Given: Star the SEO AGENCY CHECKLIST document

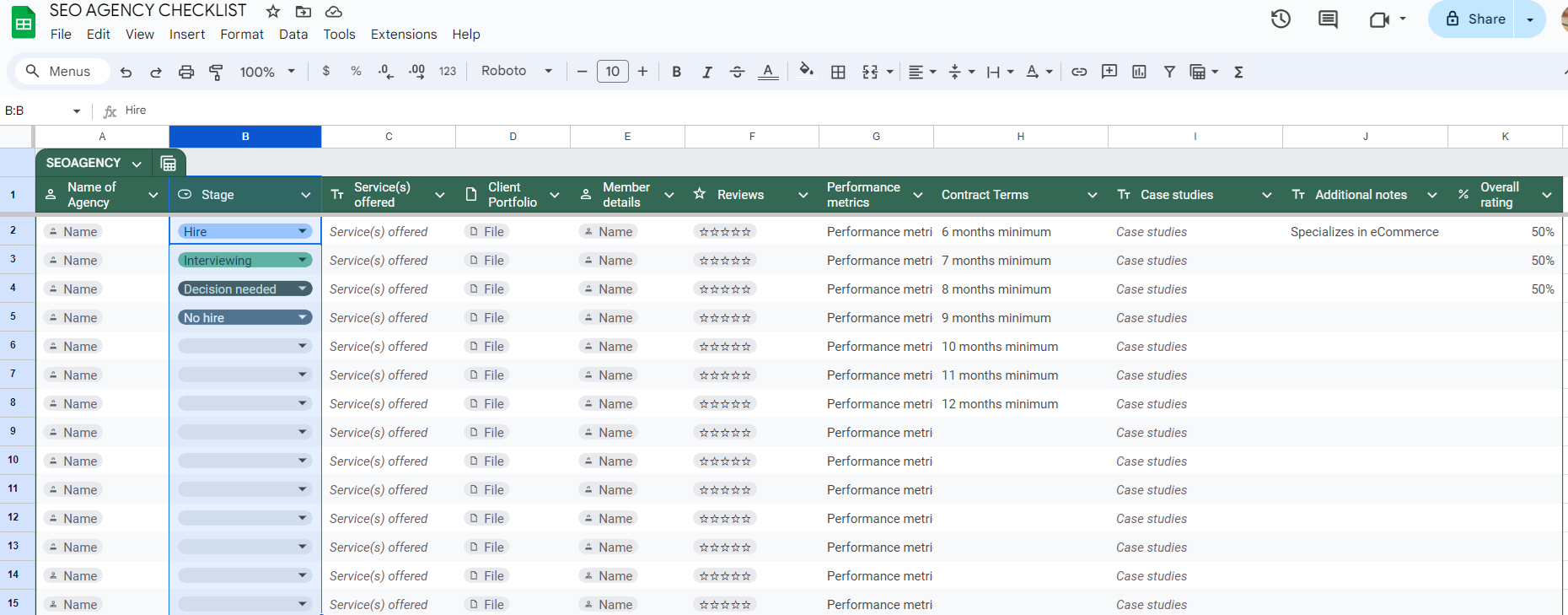Looking at the screenshot, I should tap(273, 11).
